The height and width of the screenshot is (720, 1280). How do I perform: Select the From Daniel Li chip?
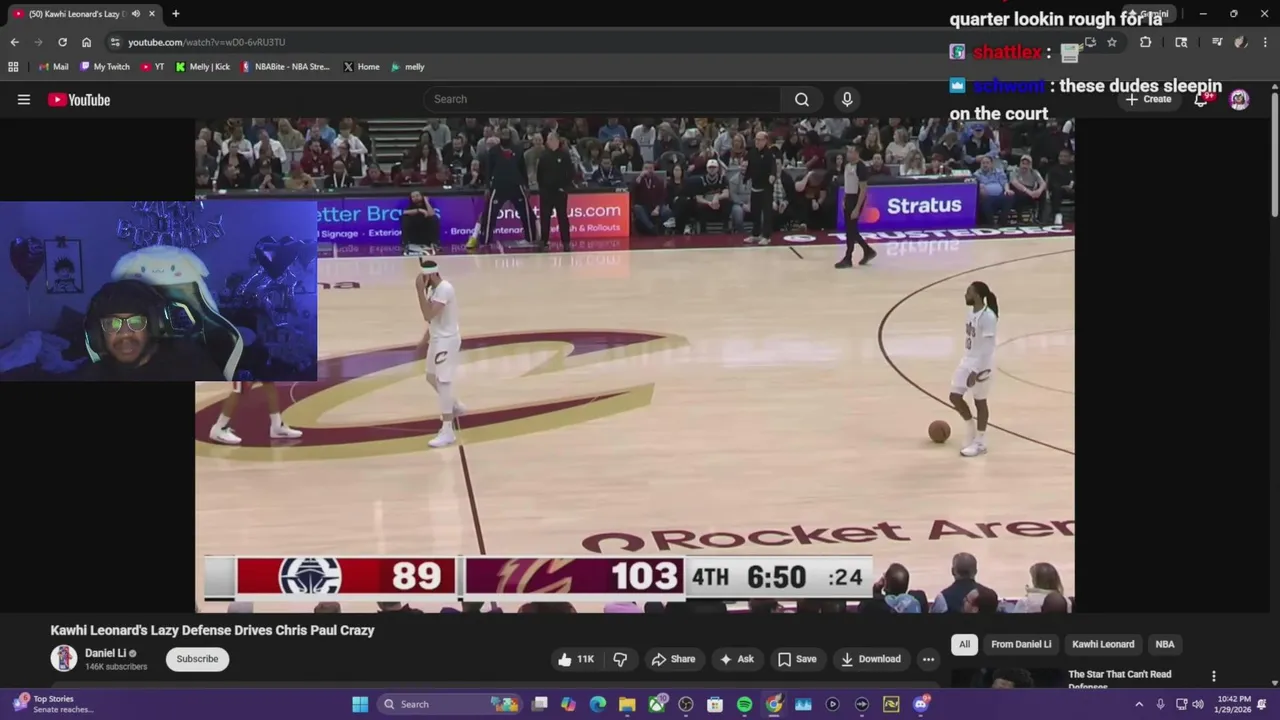(1021, 644)
